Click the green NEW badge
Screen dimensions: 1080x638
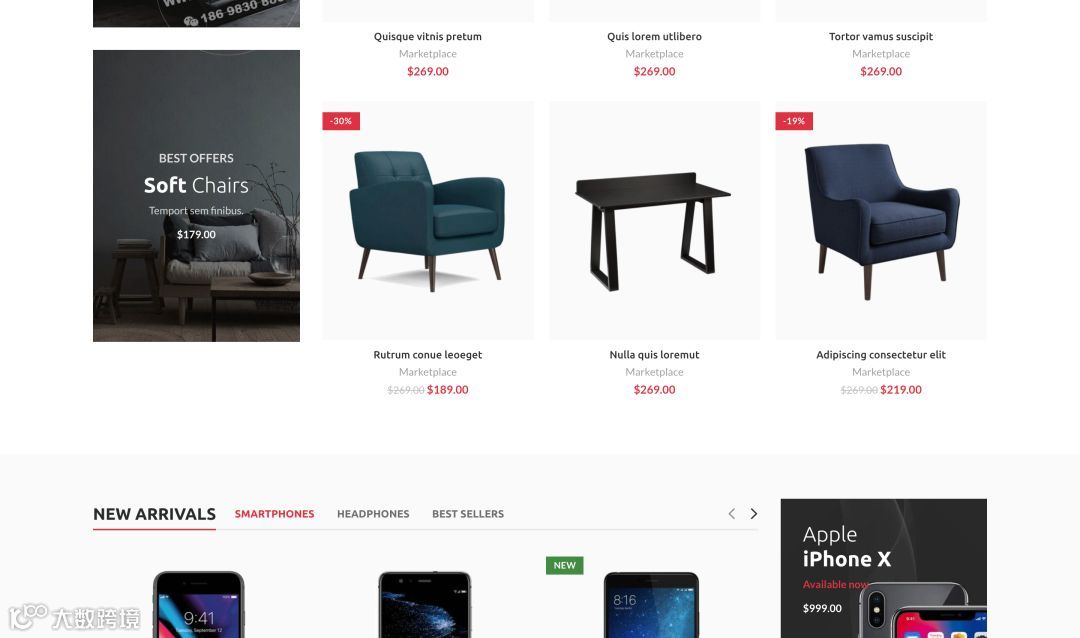pos(565,566)
